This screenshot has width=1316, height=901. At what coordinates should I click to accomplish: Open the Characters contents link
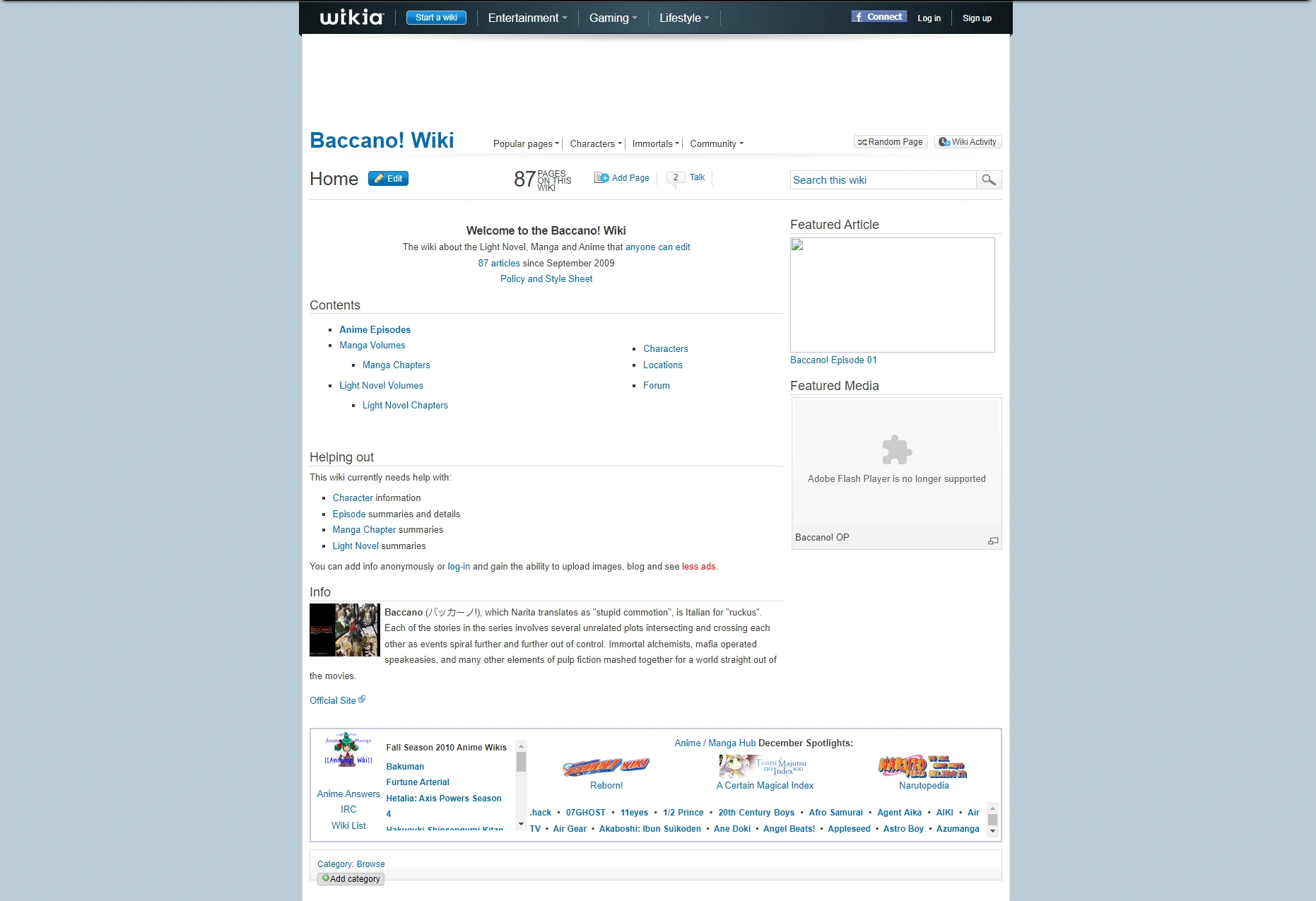point(665,348)
